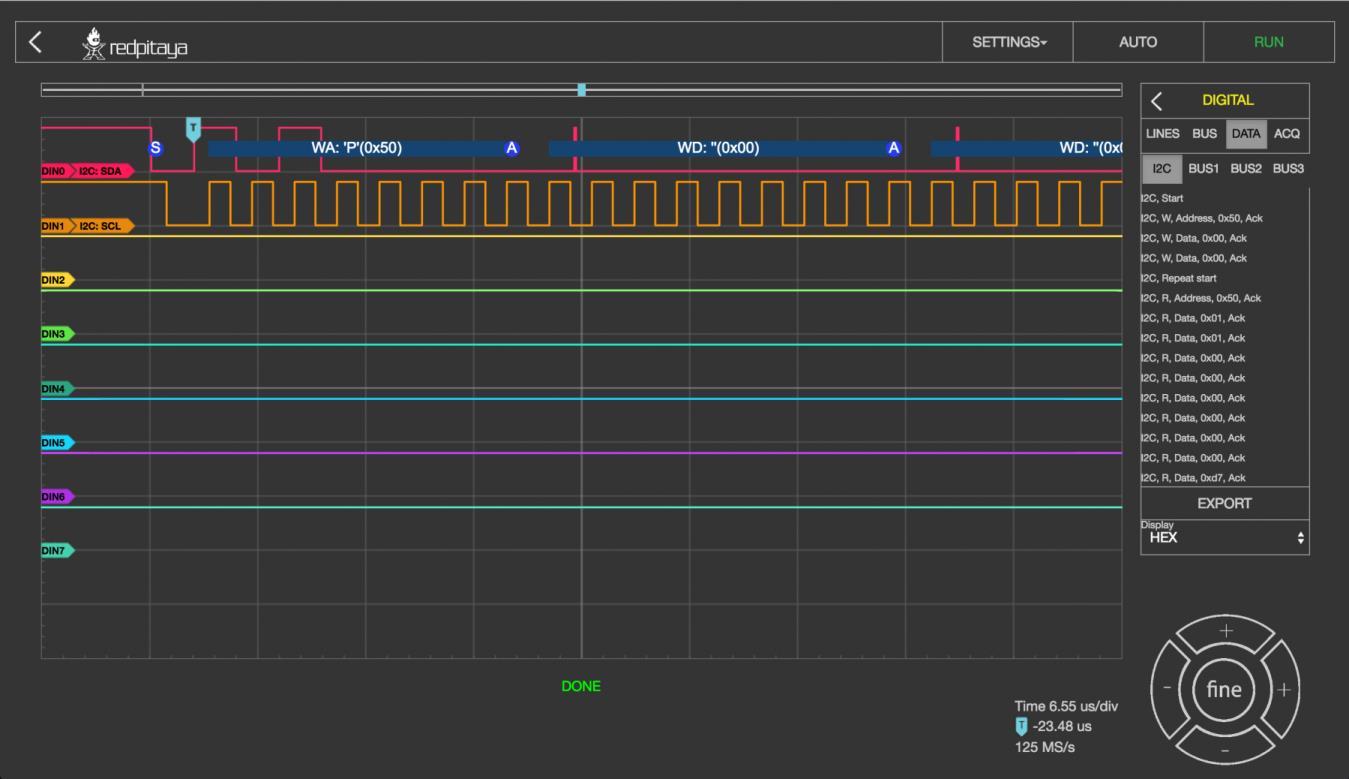Open the Display HEX format dropdown

point(1224,537)
